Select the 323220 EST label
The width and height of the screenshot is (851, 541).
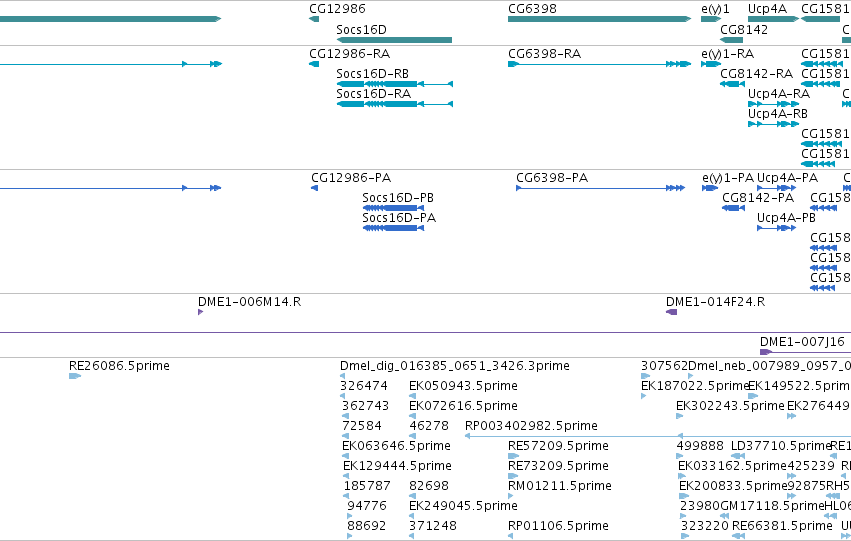click(x=704, y=526)
